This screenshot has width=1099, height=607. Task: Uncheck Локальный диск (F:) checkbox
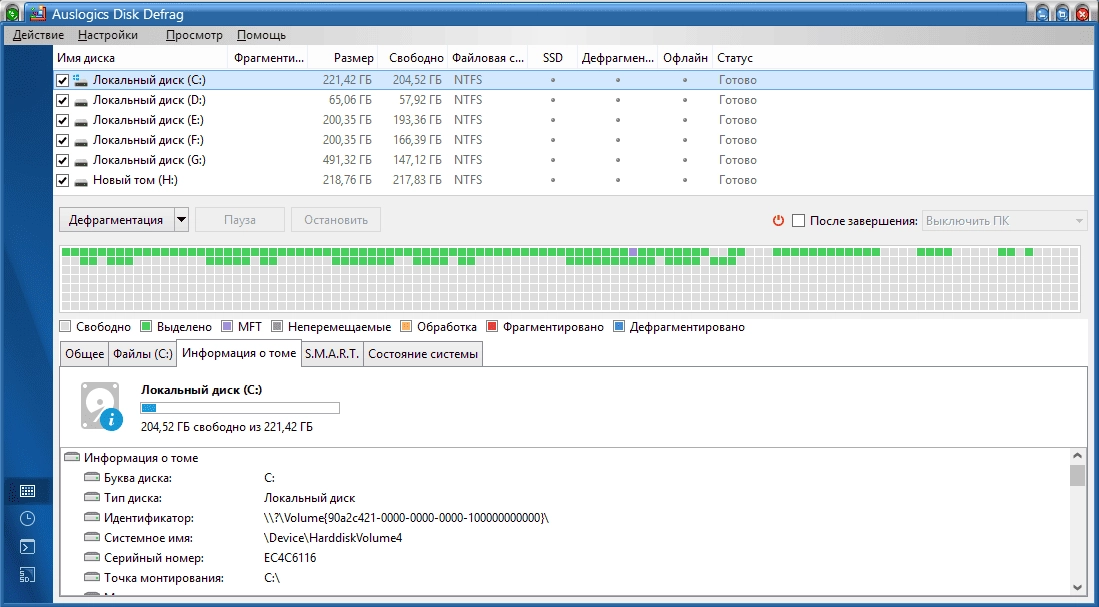pyautogui.click(x=62, y=140)
